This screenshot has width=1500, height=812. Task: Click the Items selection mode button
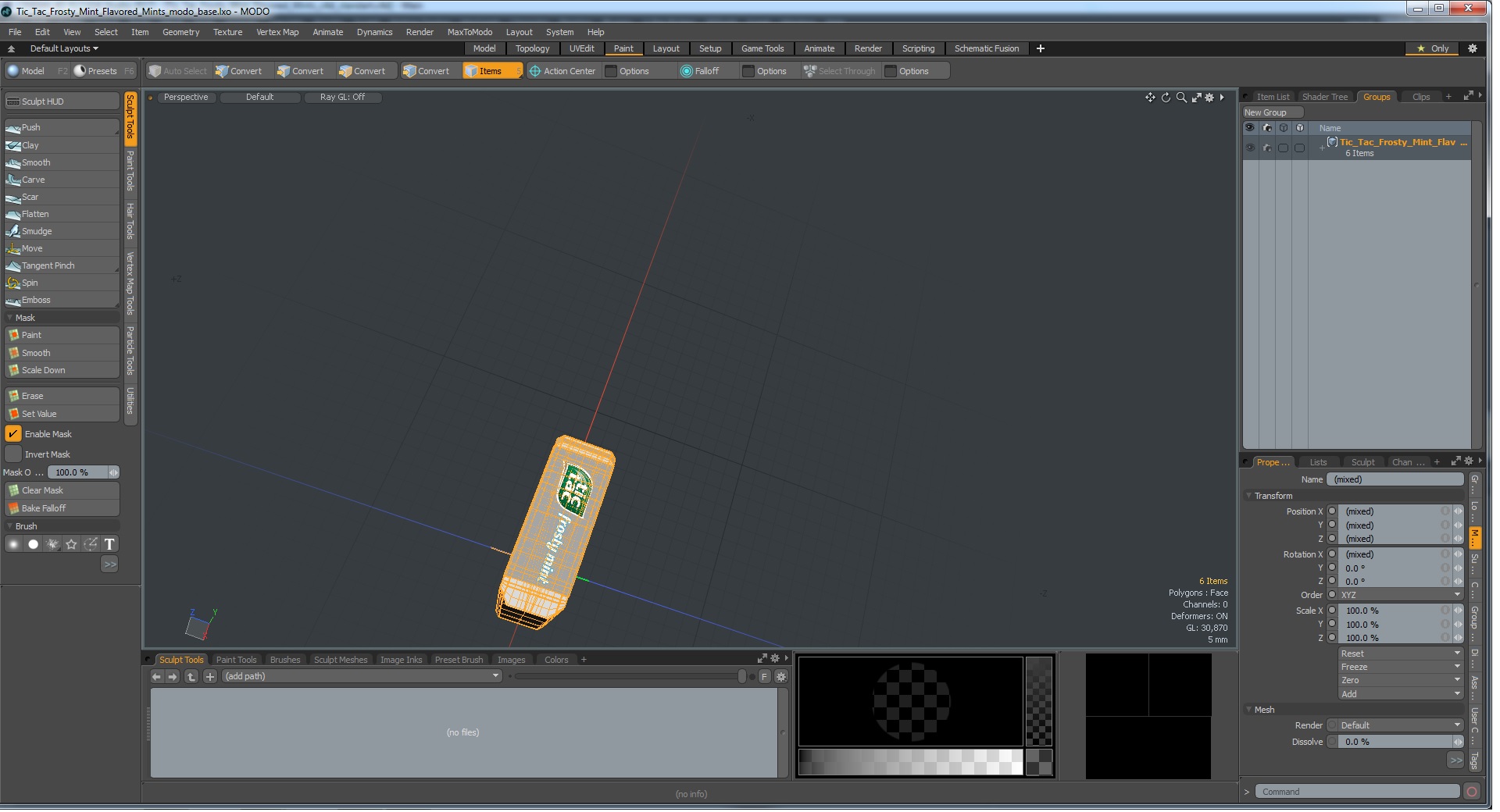[x=491, y=71]
